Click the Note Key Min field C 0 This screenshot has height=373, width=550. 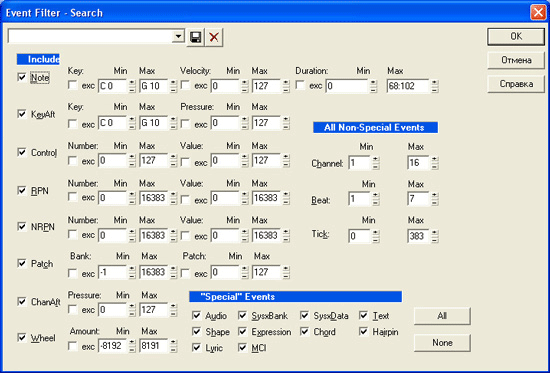113,86
